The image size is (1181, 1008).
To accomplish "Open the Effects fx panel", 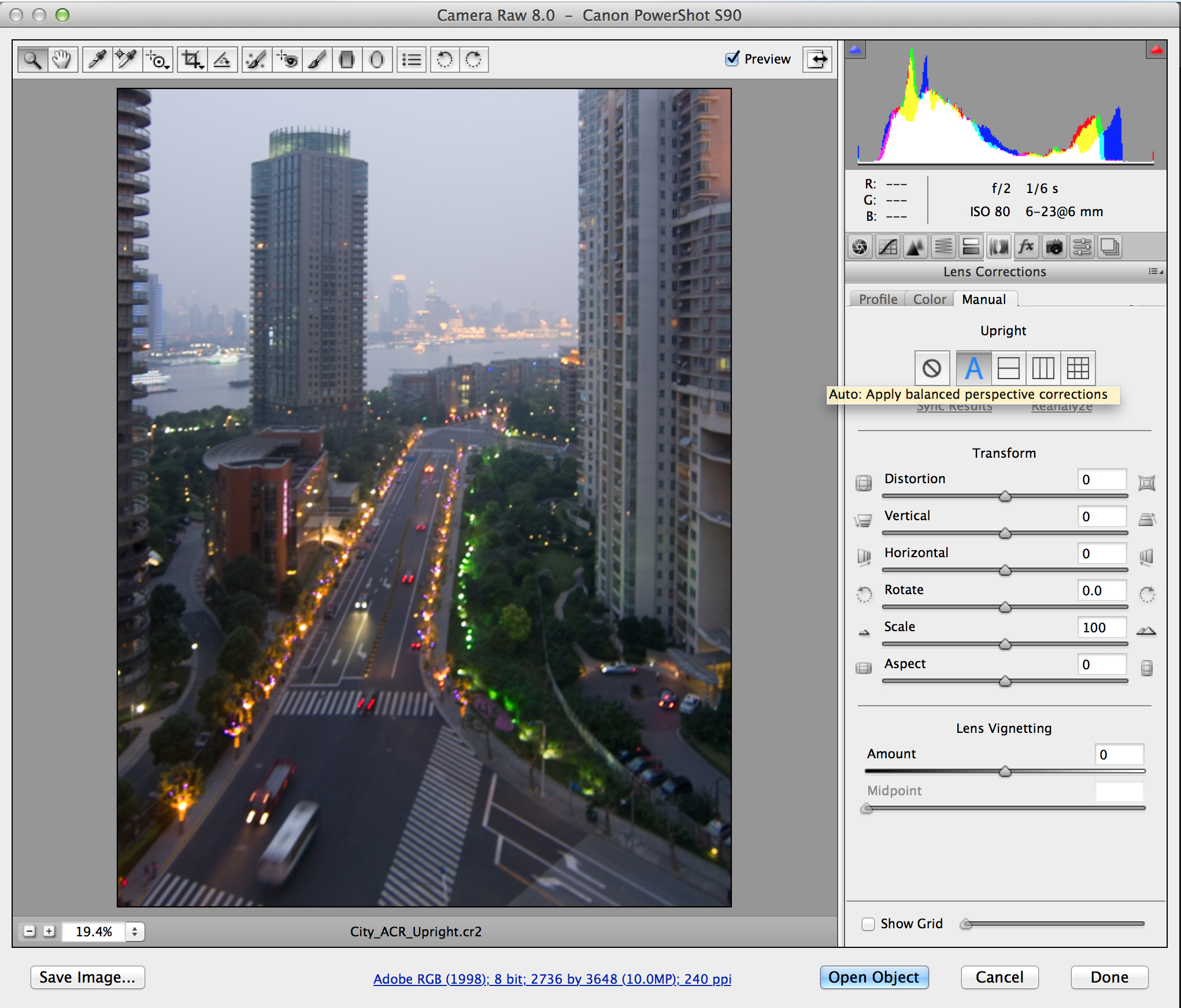I will coord(1026,247).
